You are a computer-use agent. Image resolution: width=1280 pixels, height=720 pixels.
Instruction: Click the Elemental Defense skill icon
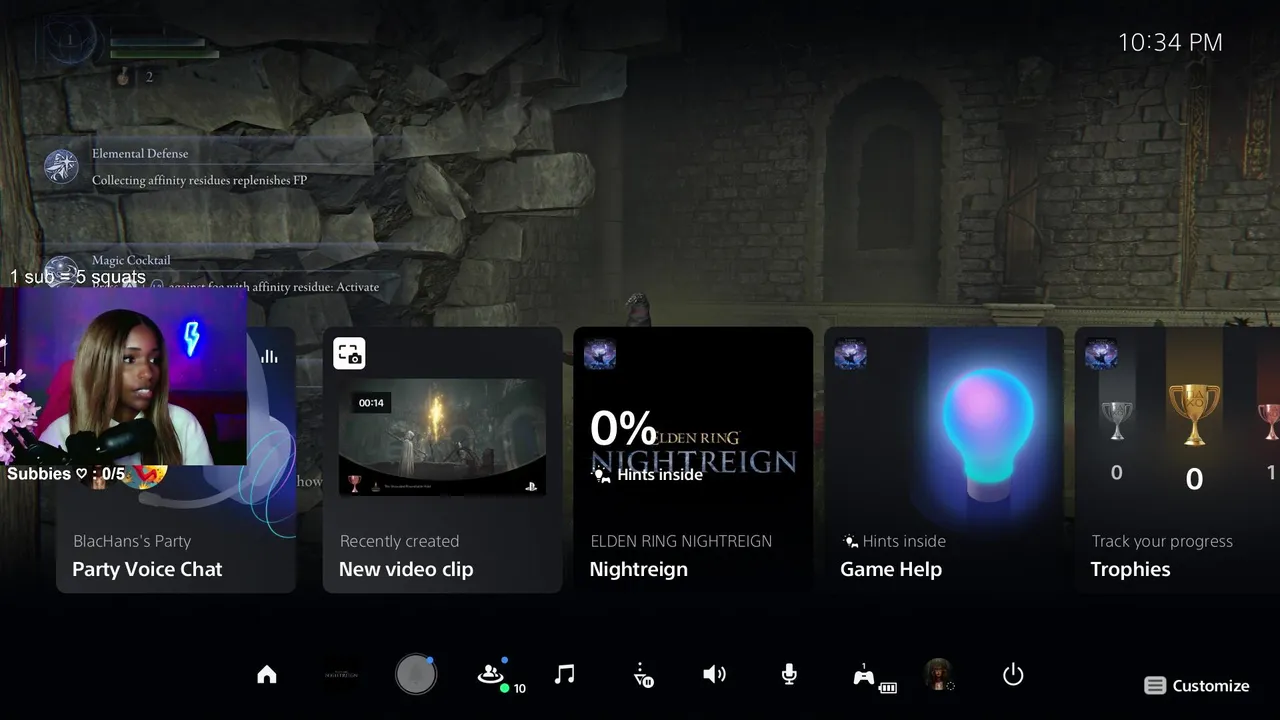(x=62, y=167)
